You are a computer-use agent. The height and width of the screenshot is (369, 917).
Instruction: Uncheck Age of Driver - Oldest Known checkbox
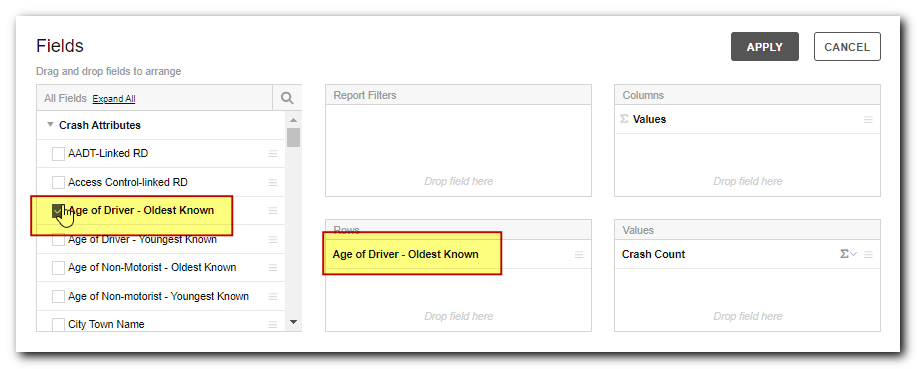tap(58, 211)
